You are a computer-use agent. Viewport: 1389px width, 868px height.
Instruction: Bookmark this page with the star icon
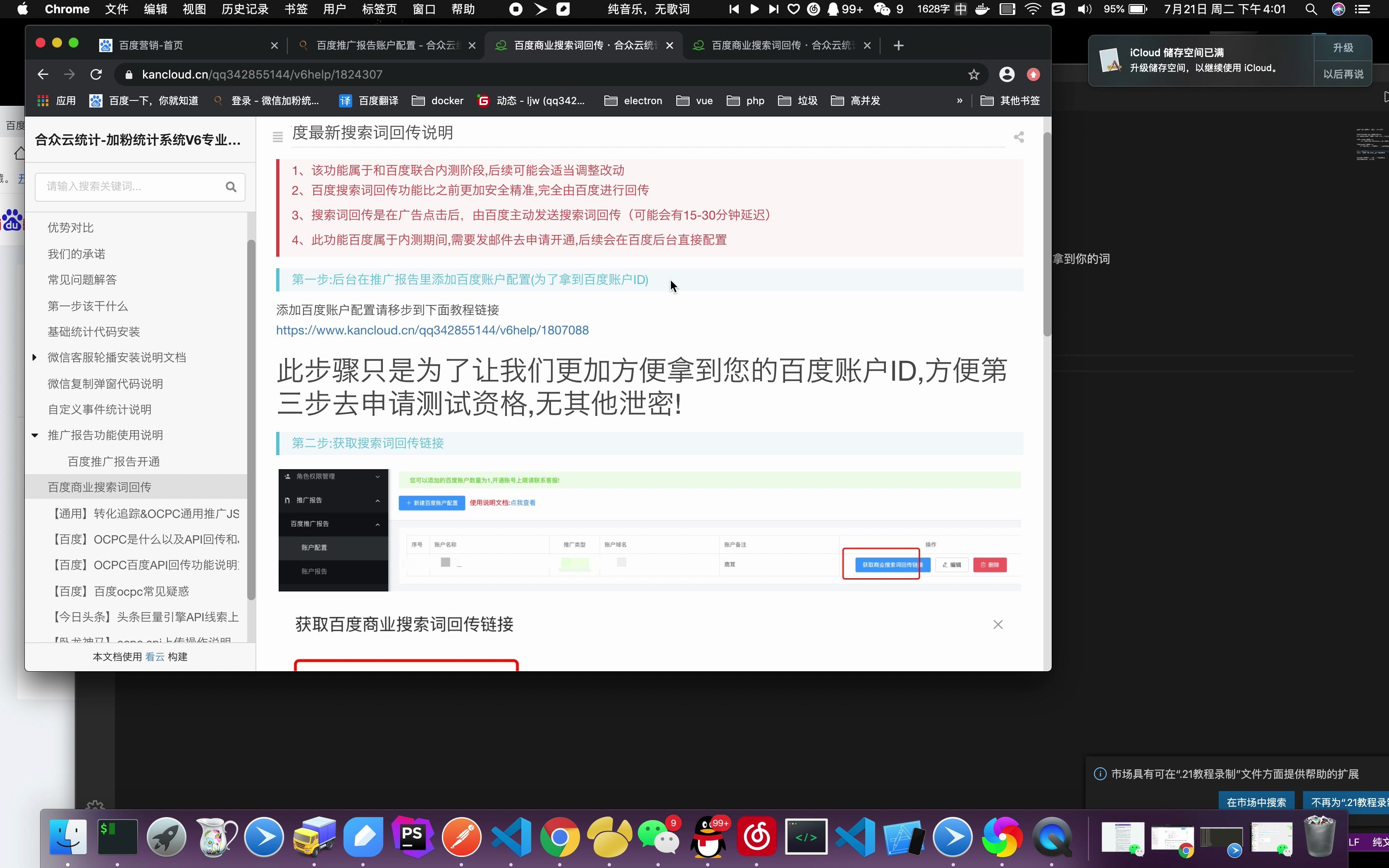click(974, 74)
